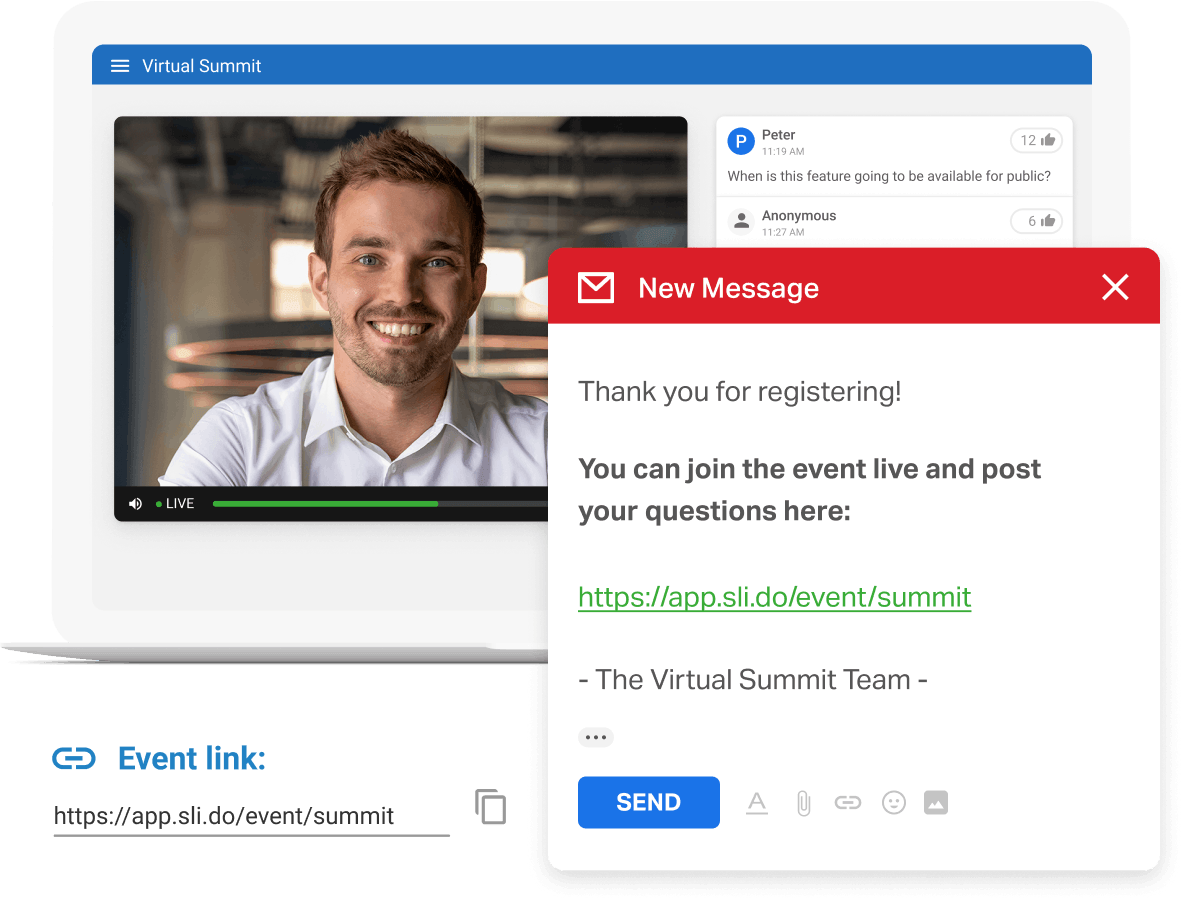The image size is (1184, 903).
Task: Insert an image into the message
Action: (935, 802)
